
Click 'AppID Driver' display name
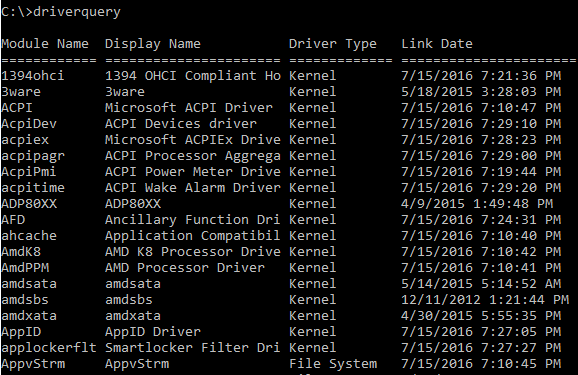[153, 332]
